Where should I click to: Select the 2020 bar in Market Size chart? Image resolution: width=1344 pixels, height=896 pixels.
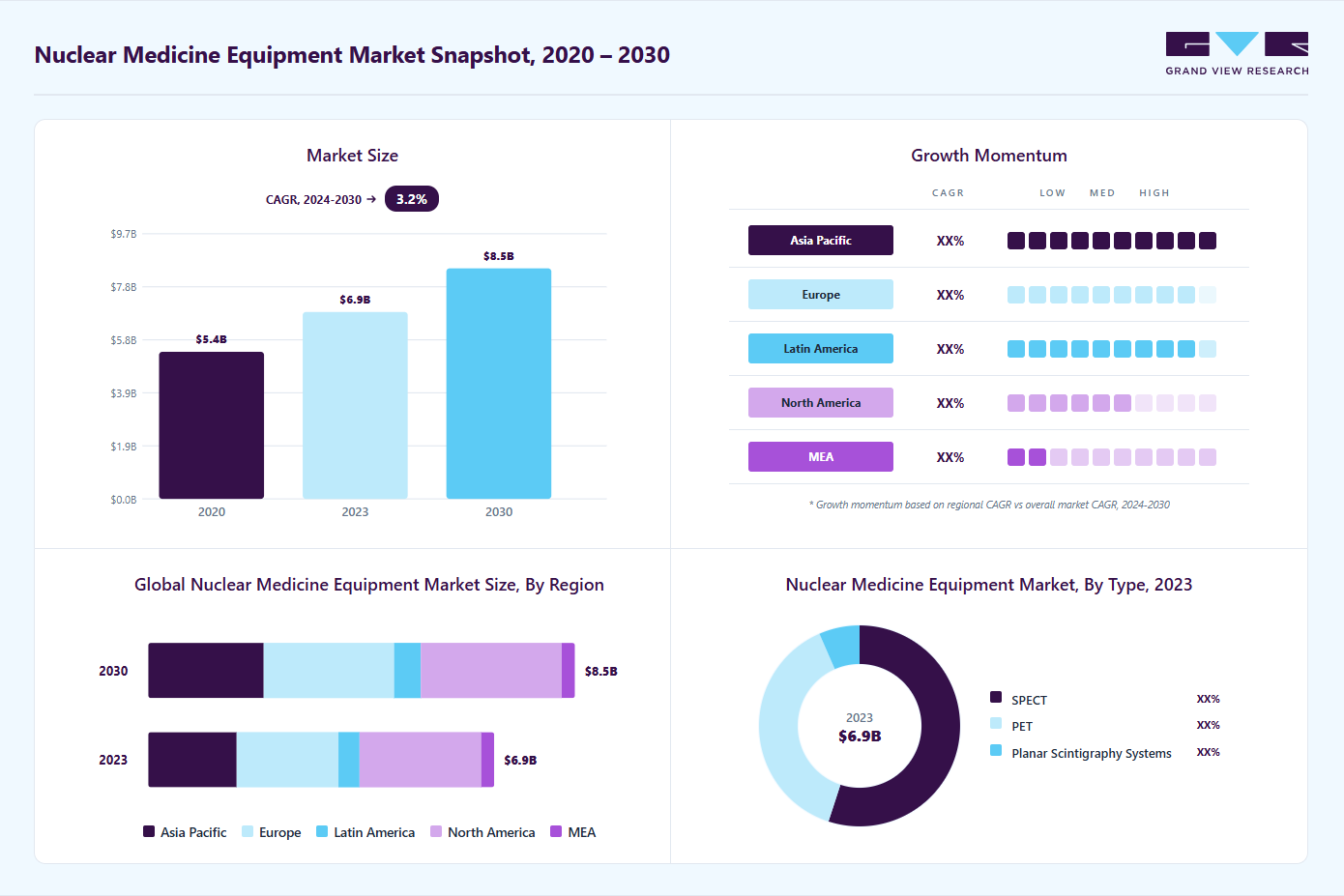(x=212, y=425)
